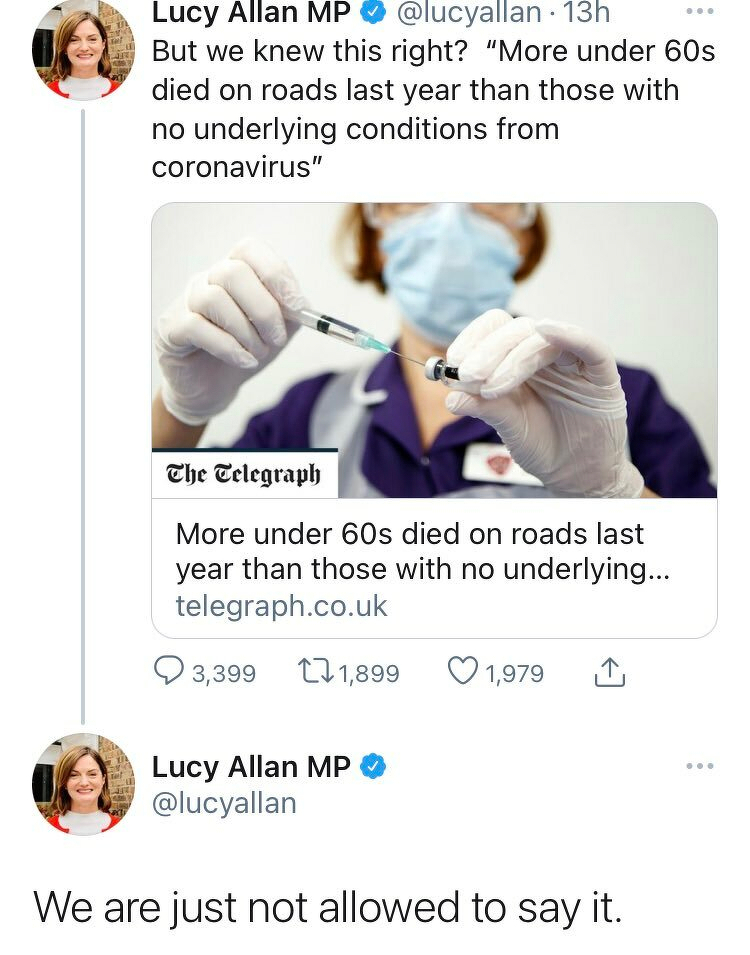This screenshot has width=750, height=955.
Task: Click verified badge on second tweet
Action: (374, 767)
